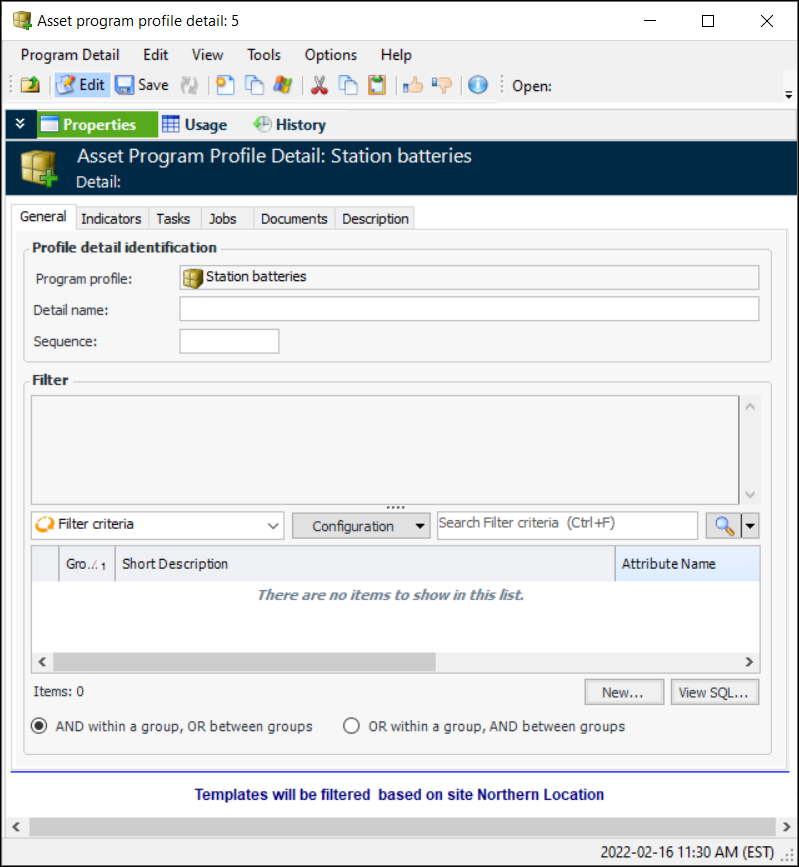Open search options dropdown arrow beside magnifier
The height and width of the screenshot is (867, 799).
[x=750, y=525]
